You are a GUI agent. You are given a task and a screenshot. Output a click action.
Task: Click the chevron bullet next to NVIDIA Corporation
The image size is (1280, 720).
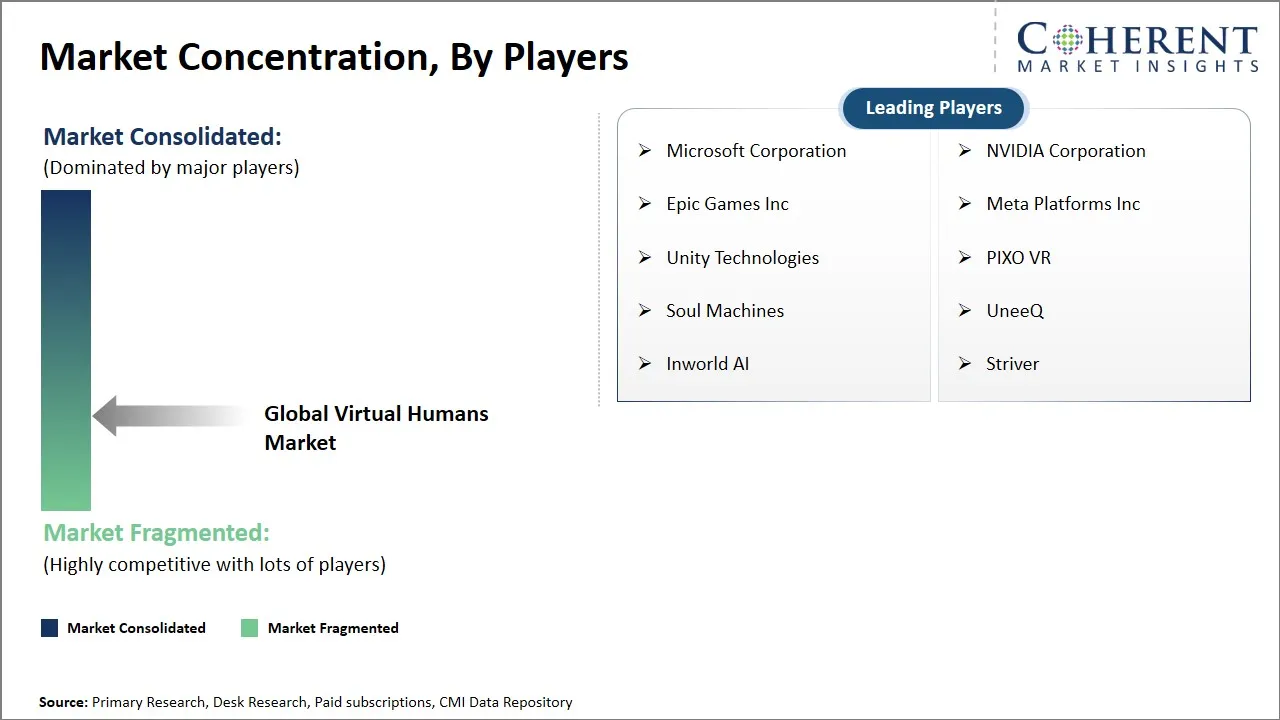[x=965, y=152]
